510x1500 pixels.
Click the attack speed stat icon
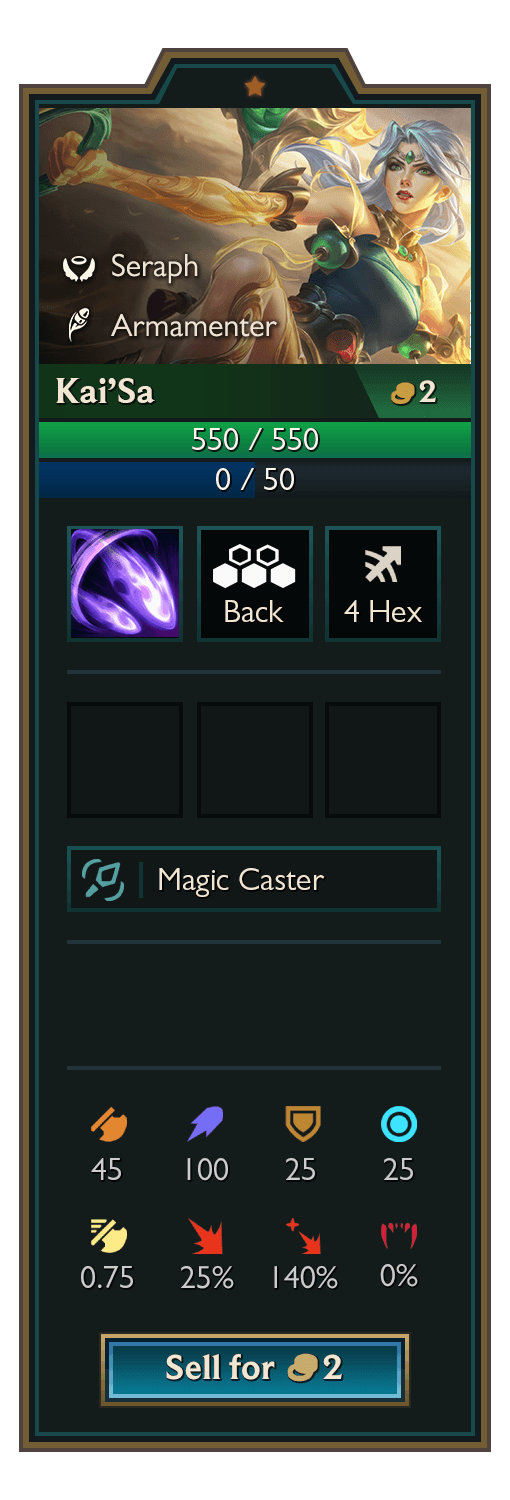click(107, 1237)
